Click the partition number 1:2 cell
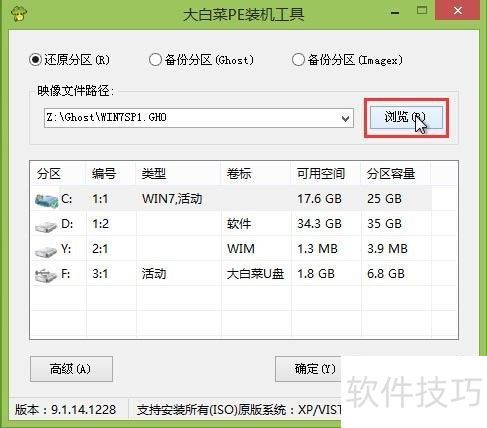This screenshot has height=428, width=487. tap(101, 224)
